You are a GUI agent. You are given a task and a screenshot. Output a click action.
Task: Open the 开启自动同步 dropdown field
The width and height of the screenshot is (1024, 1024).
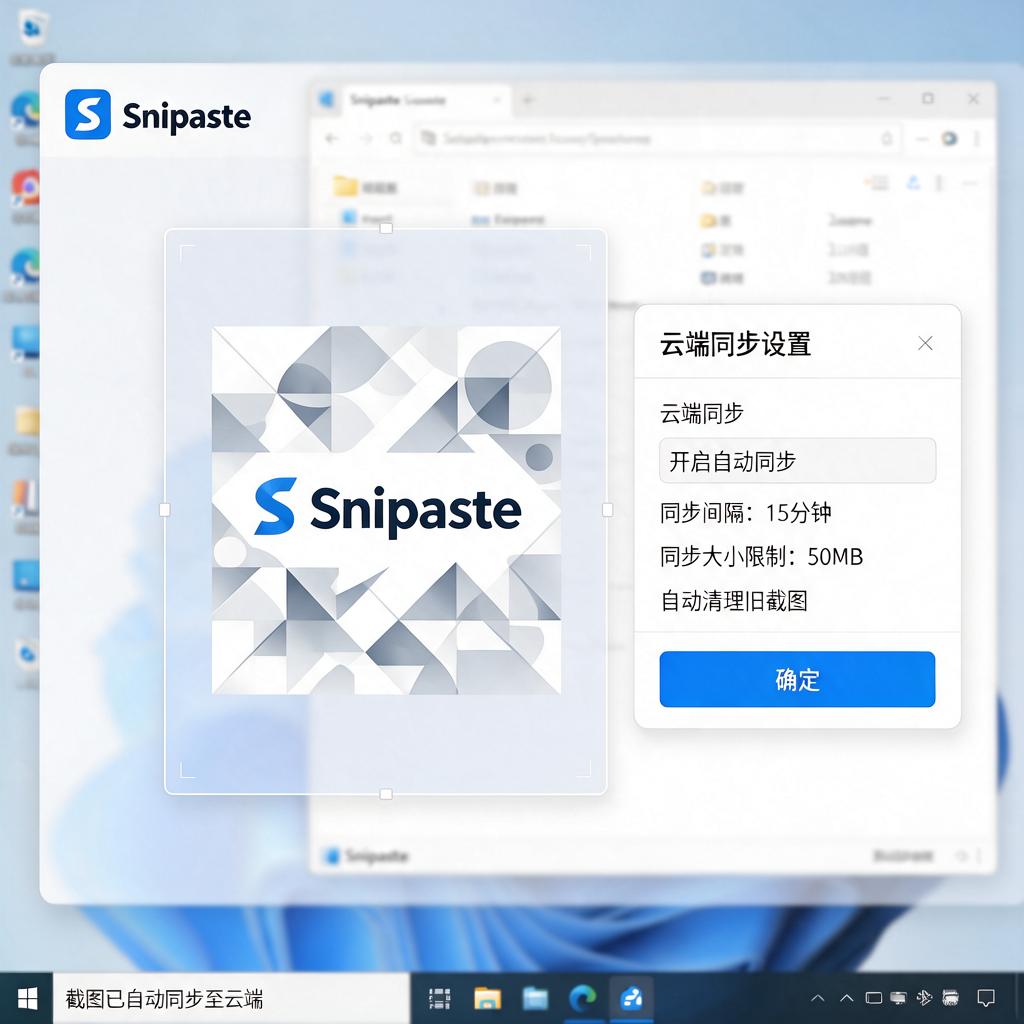coord(797,461)
